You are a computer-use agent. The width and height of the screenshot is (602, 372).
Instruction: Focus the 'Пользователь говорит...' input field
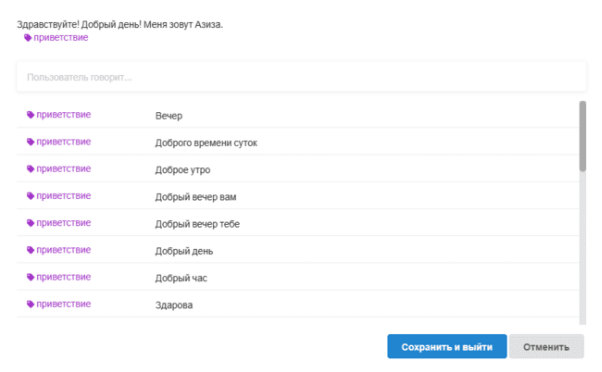pos(301,77)
